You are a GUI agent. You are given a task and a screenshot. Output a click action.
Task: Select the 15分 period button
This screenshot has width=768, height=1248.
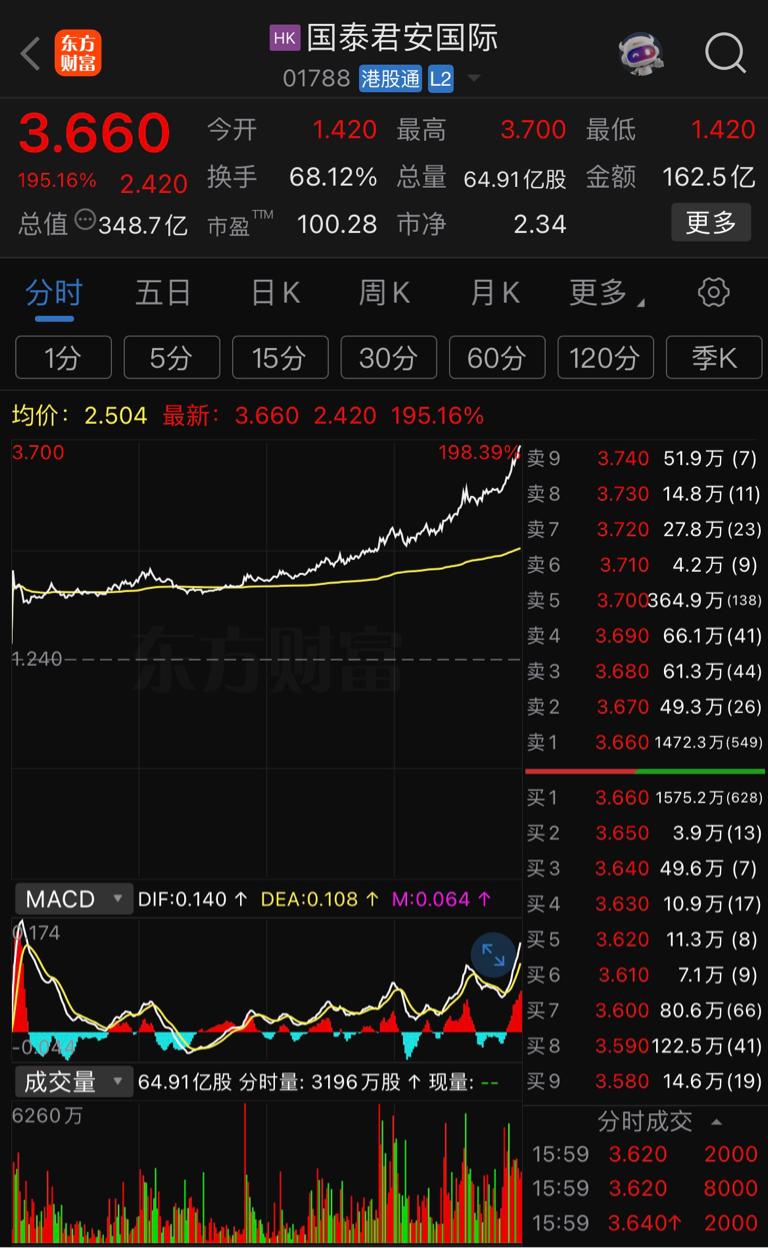(x=280, y=357)
